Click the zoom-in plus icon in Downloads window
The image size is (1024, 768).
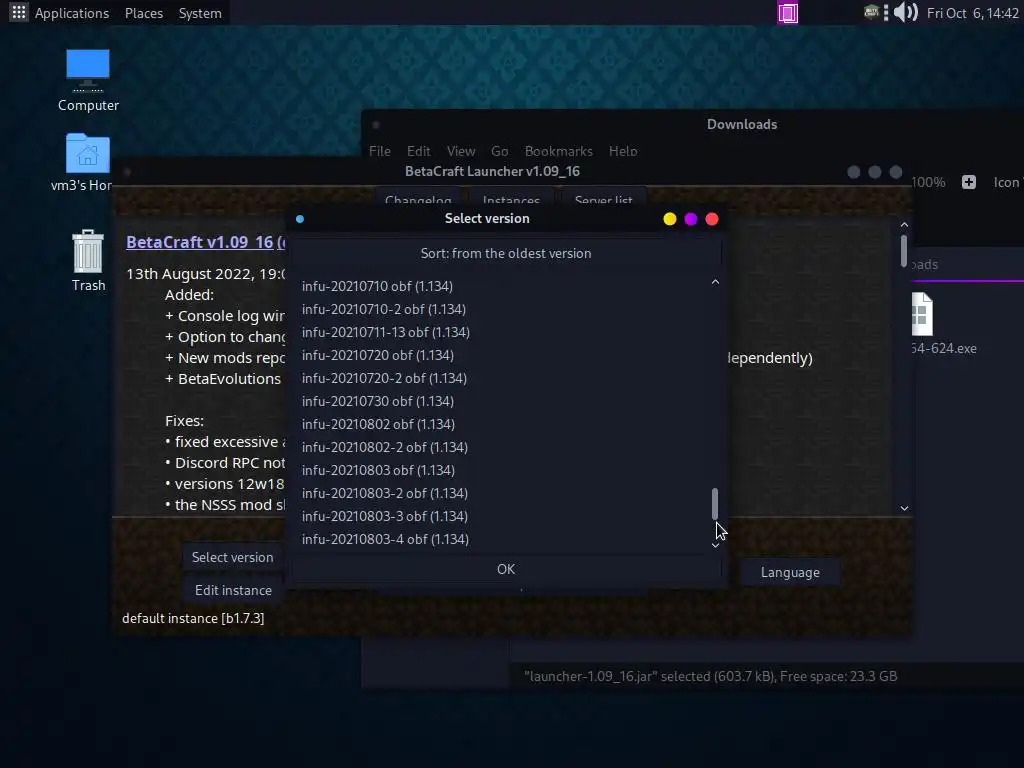pyautogui.click(x=968, y=182)
